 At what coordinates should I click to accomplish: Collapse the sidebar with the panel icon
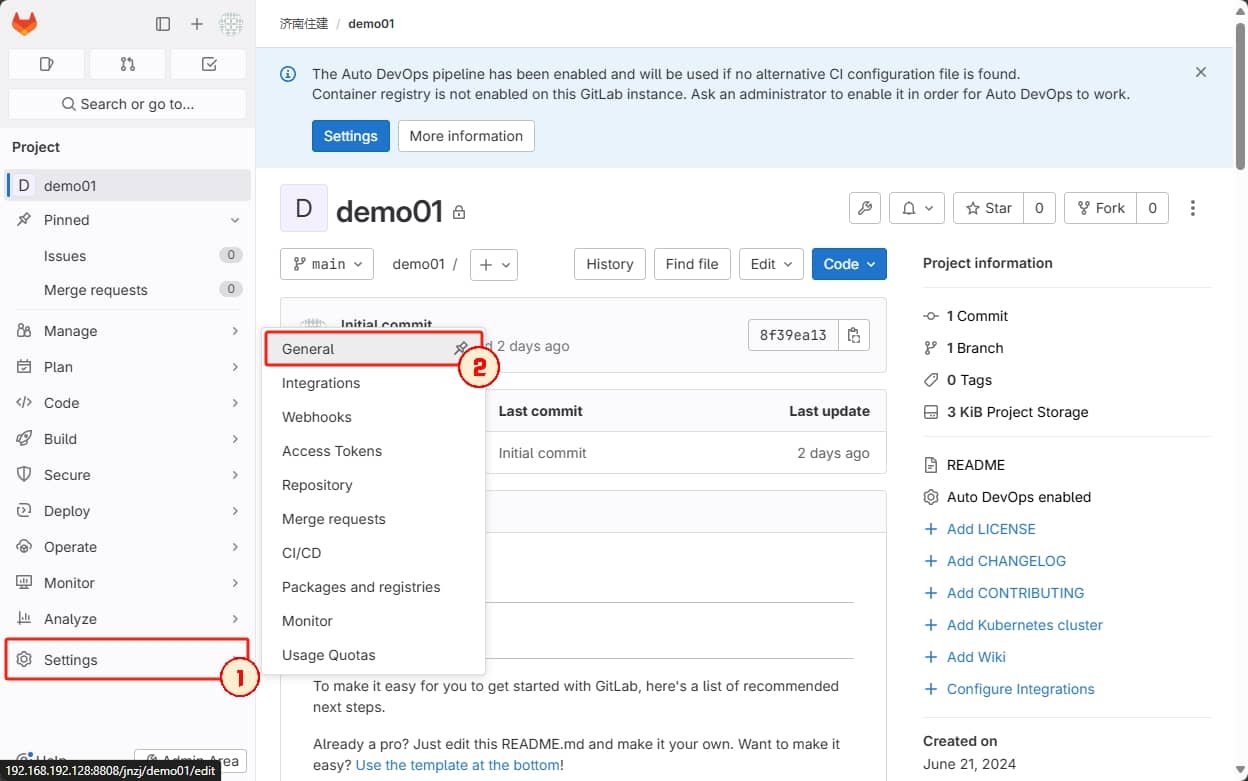click(x=162, y=23)
